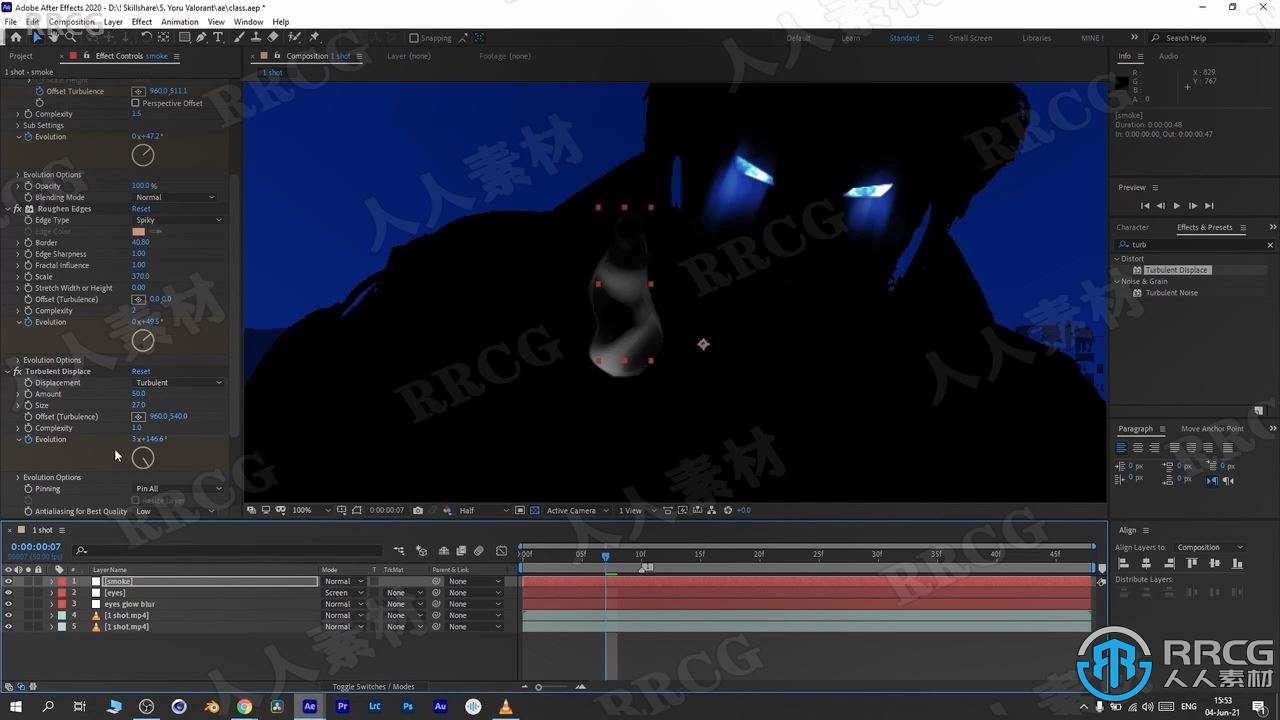This screenshot has width=1280, height=720.
Task: Open the Composition menu
Action: click(x=72, y=22)
